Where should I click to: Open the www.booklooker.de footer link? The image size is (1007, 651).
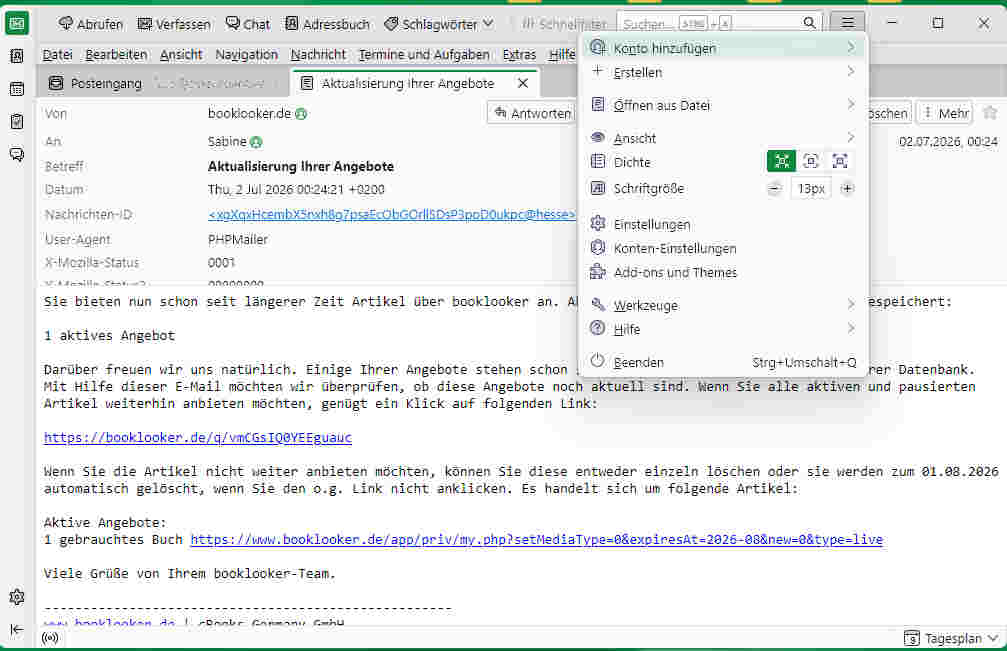109,623
